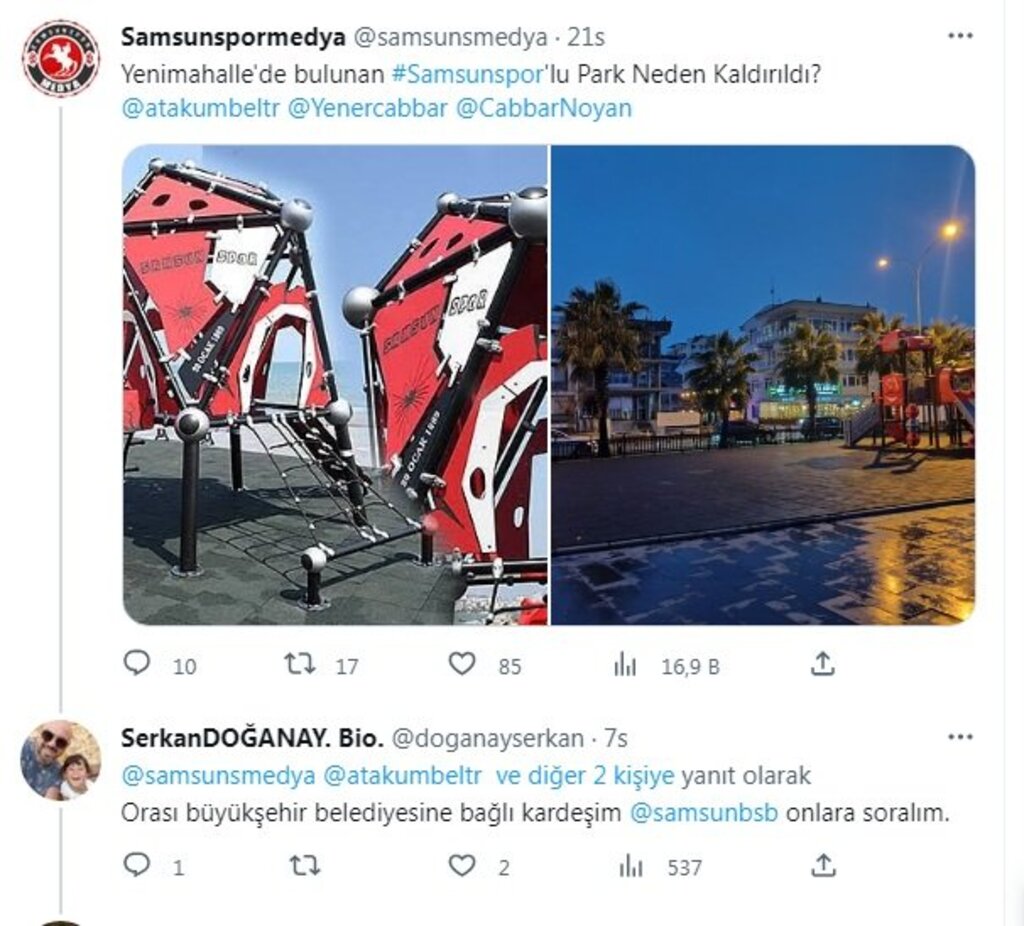This screenshot has width=1024, height=926.
Task: Expand 've diğer 2 kişiye' recipients
Action: click(584, 776)
